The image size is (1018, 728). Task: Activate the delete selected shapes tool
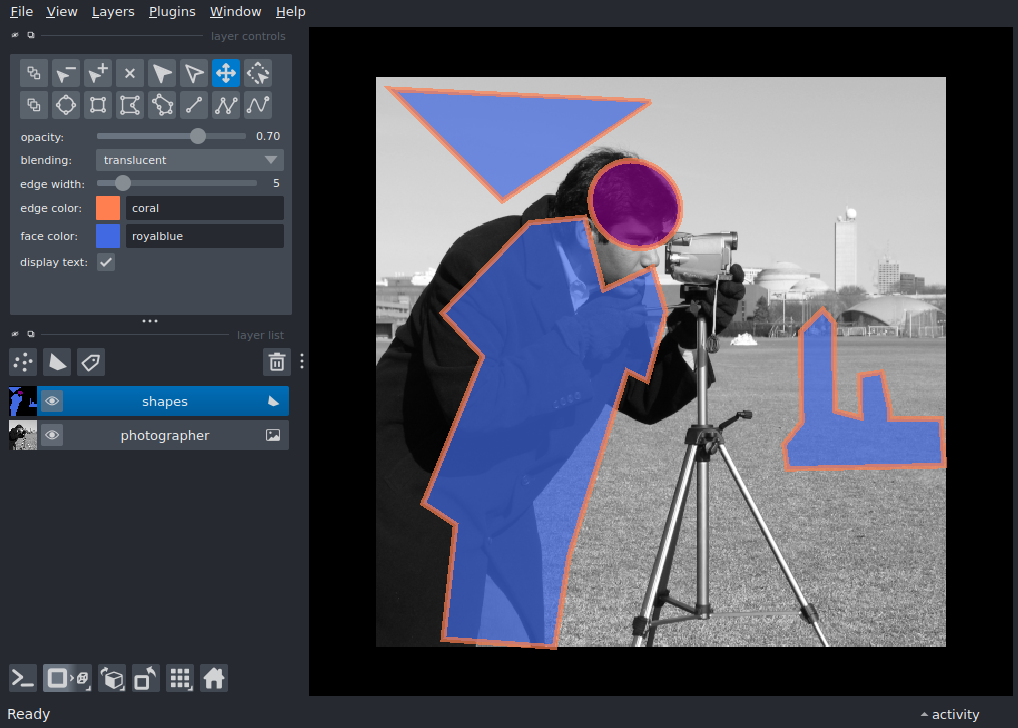pyautogui.click(x=129, y=73)
